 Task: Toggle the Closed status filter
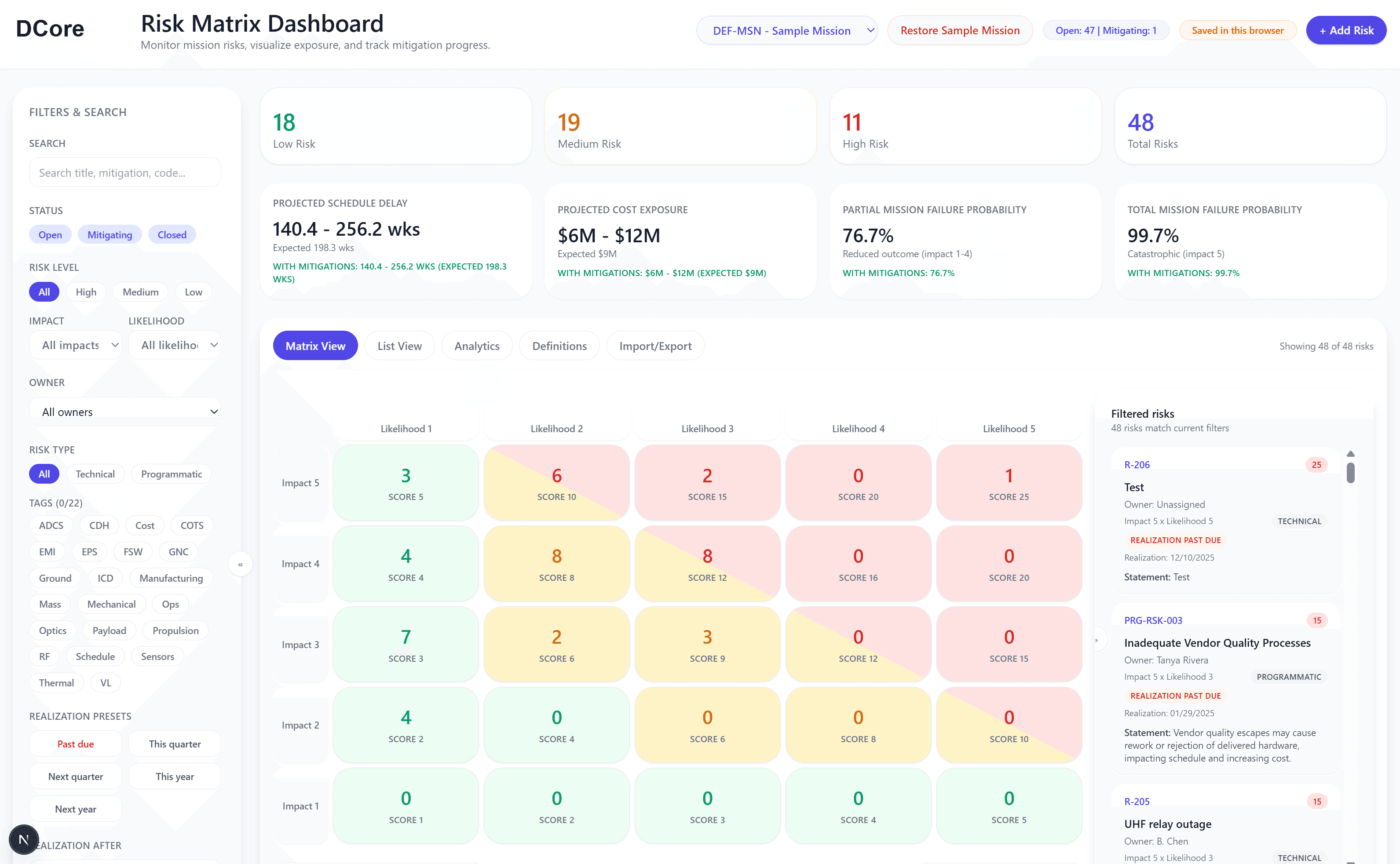[x=172, y=234]
